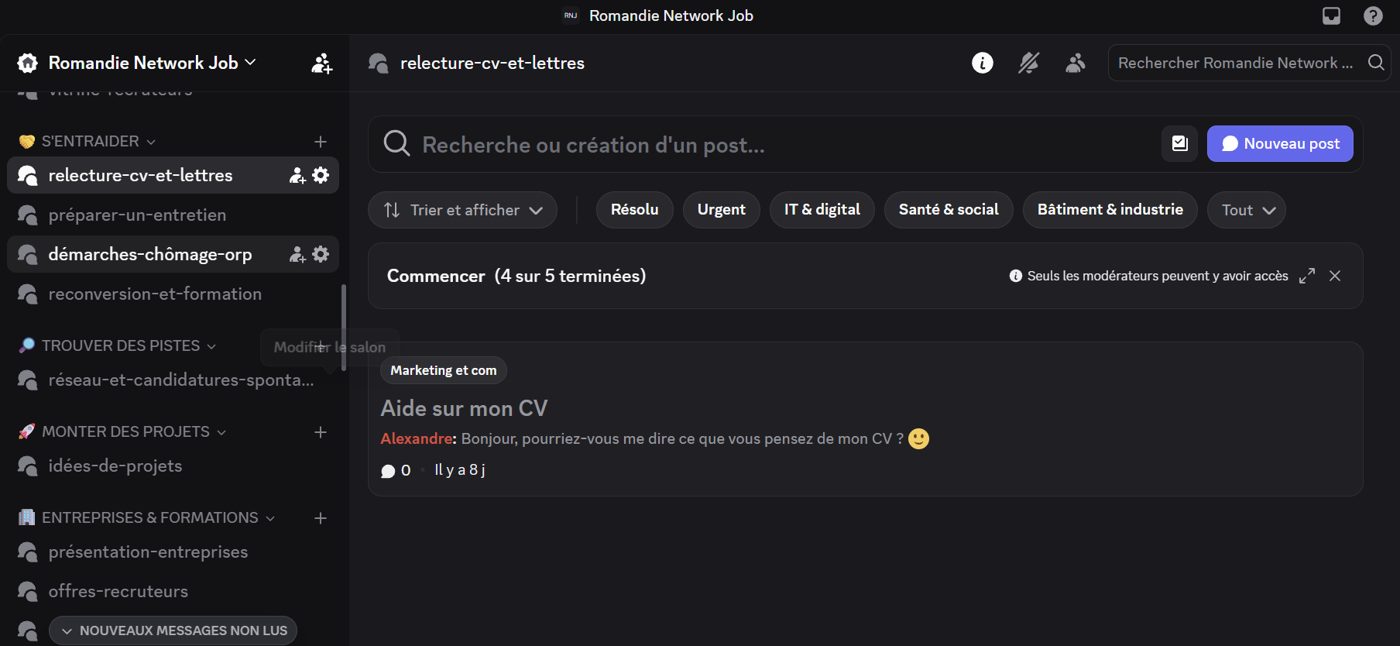Dismiss the Commencer panel with X
The width and height of the screenshot is (1400, 646).
[1335, 276]
